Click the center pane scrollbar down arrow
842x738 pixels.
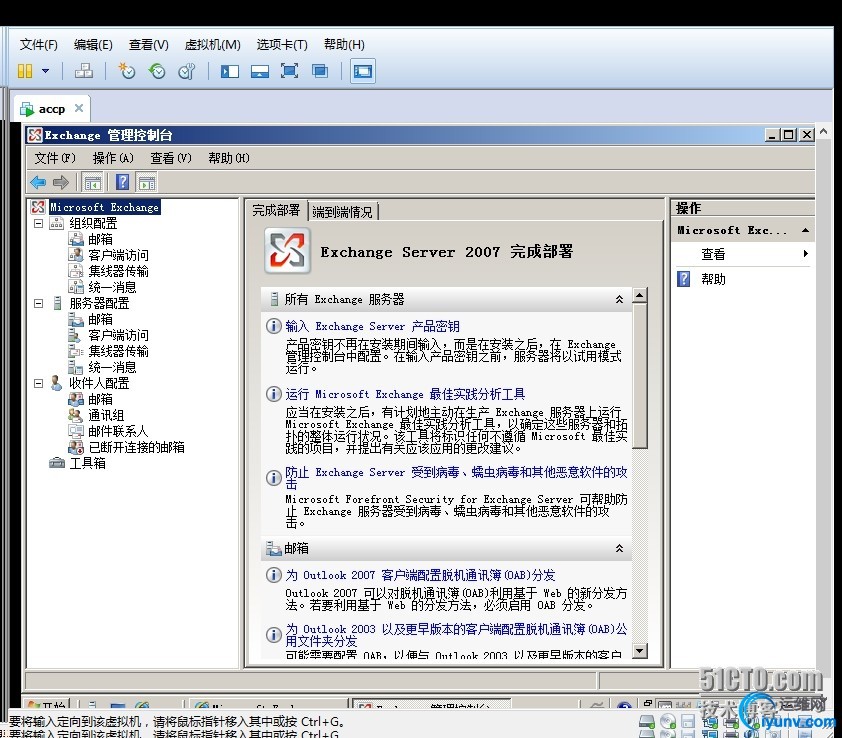[640, 651]
